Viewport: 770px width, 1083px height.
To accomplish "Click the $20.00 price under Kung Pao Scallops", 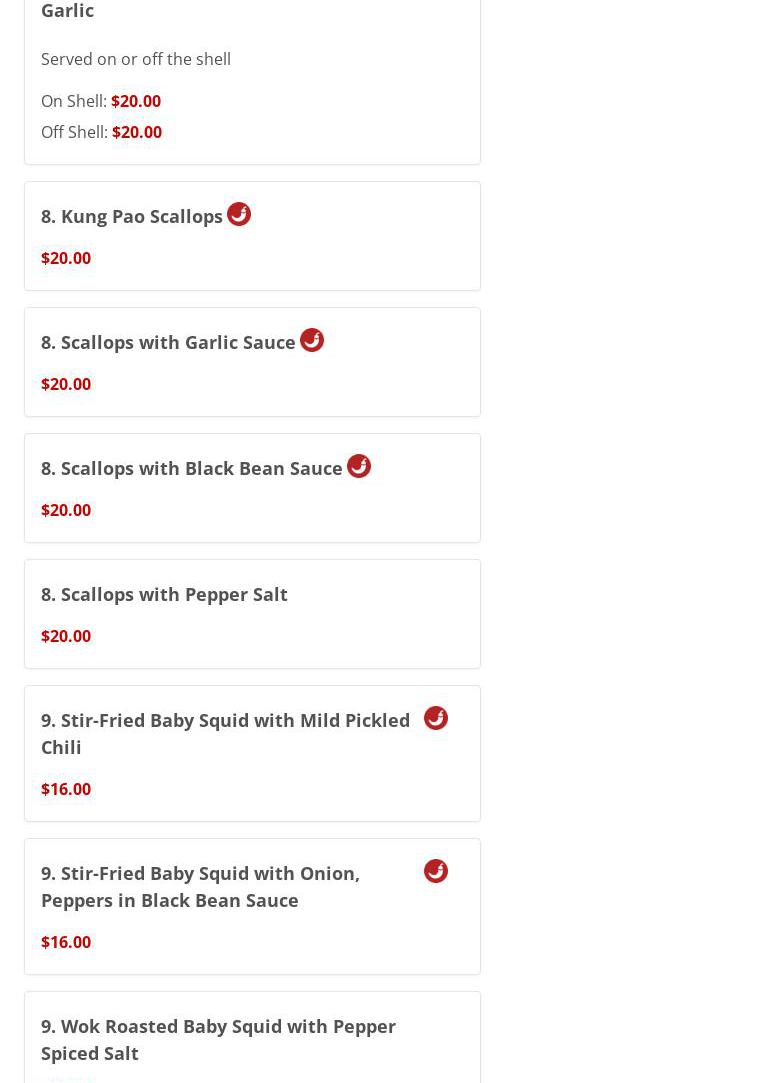I will coord(66,258).
